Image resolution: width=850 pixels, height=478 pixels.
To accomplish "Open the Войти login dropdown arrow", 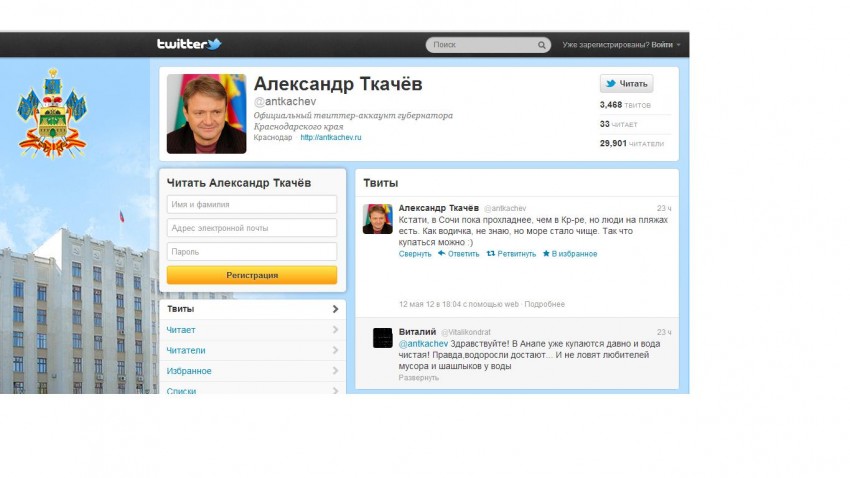I will [x=678, y=45].
